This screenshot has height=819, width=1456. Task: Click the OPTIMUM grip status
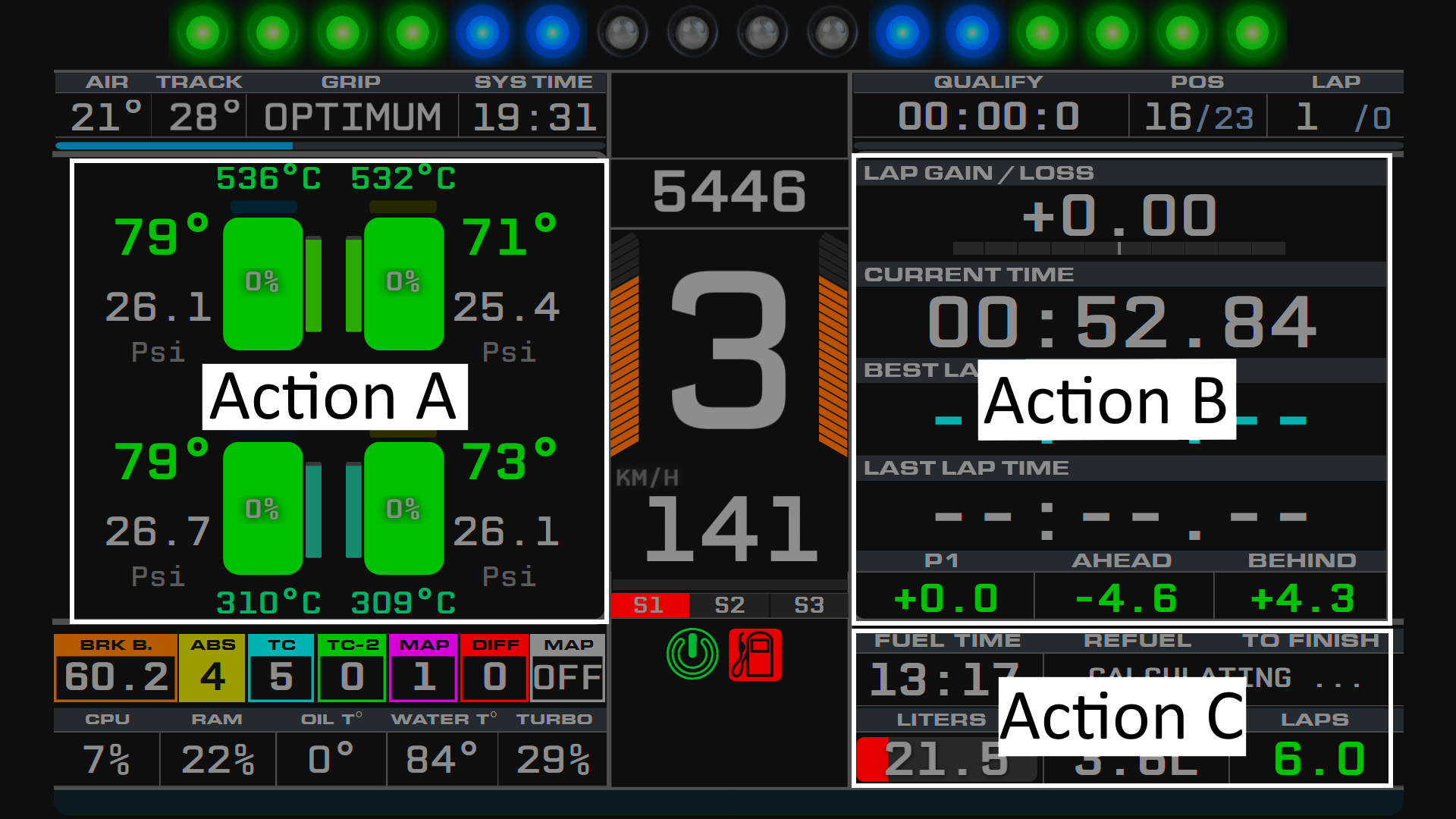pyautogui.click(x=353, y=118)
